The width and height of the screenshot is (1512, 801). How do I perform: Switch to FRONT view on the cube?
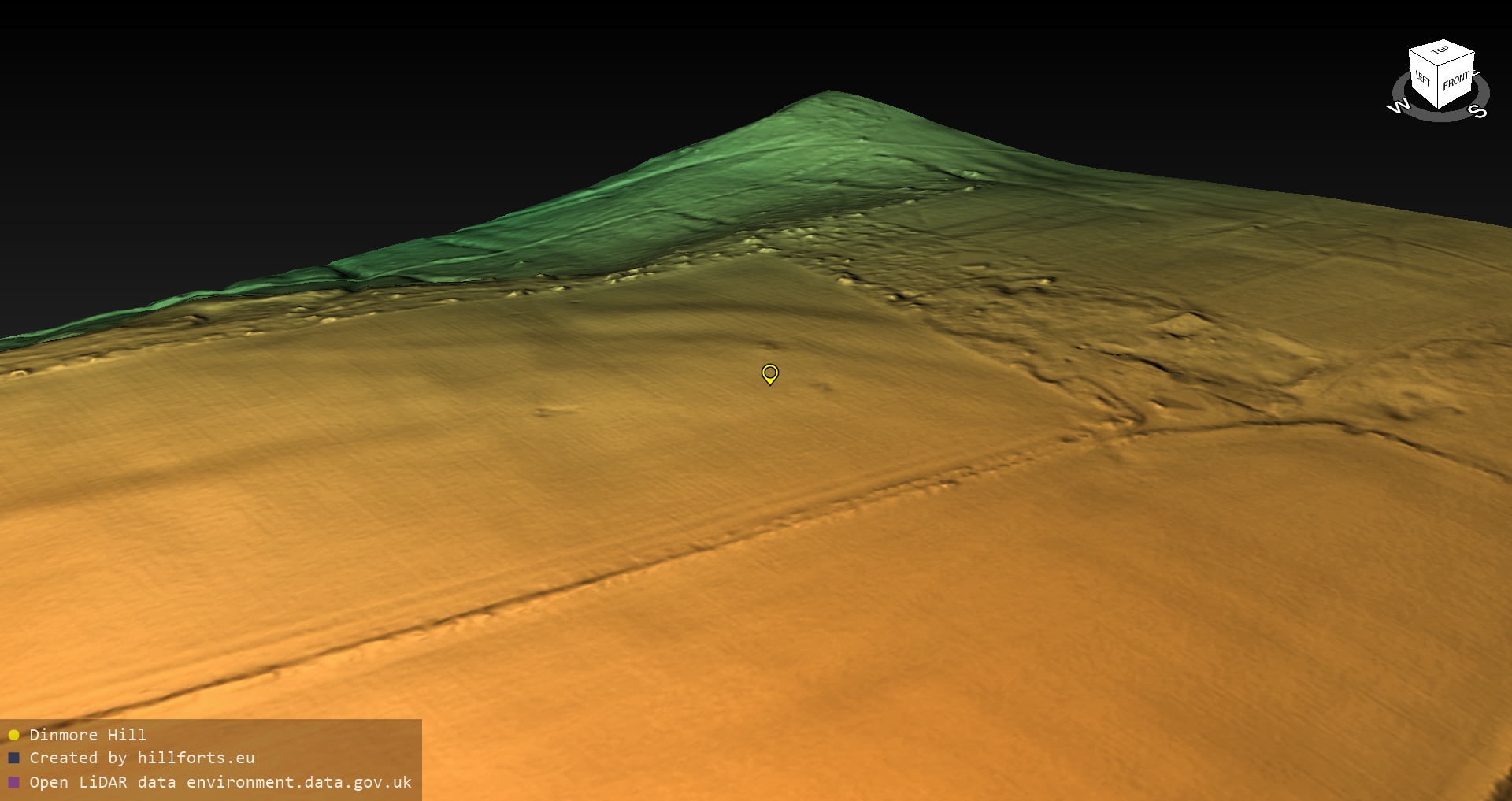point(1456,80)
